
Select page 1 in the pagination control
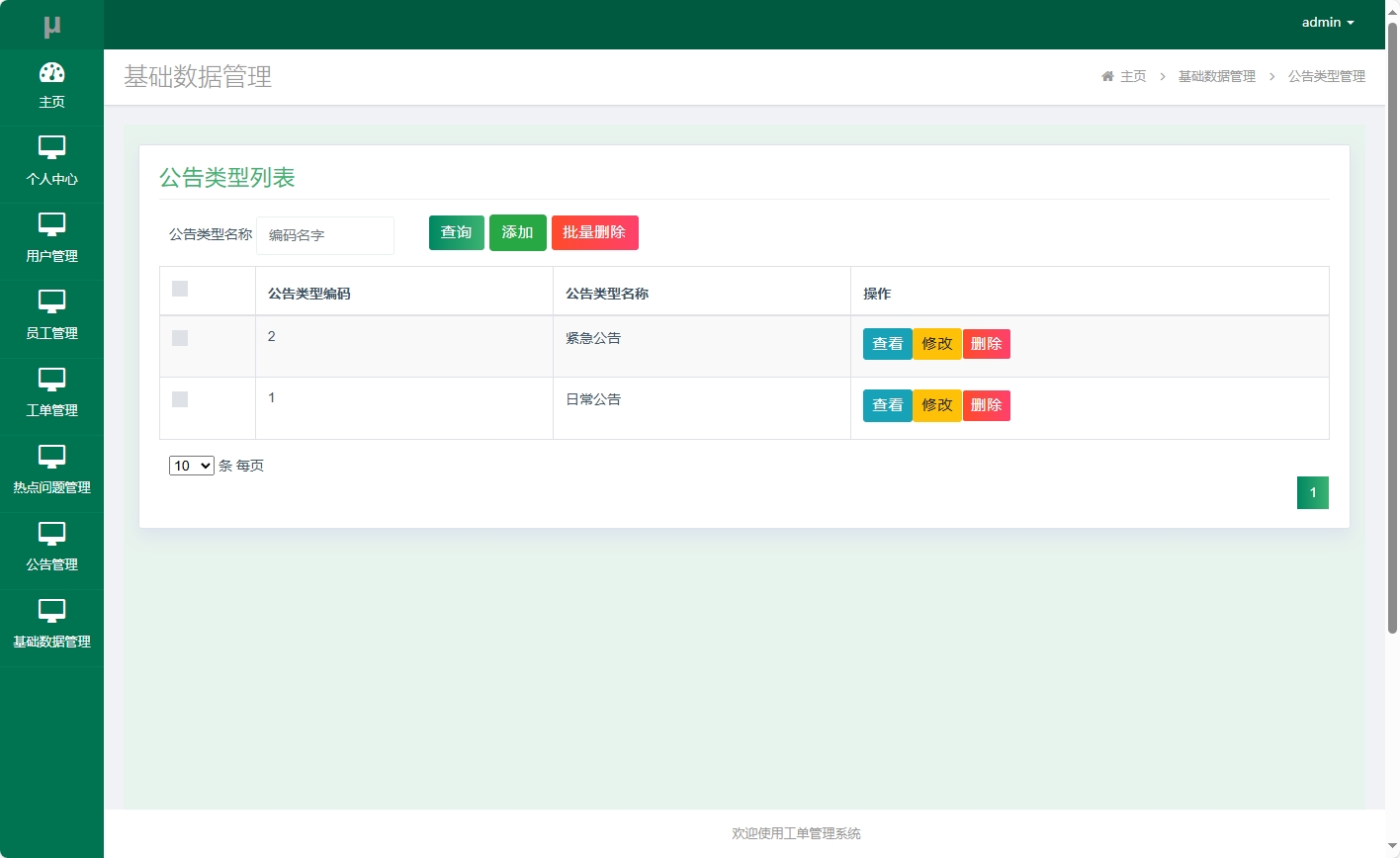tap(1312, 492)
